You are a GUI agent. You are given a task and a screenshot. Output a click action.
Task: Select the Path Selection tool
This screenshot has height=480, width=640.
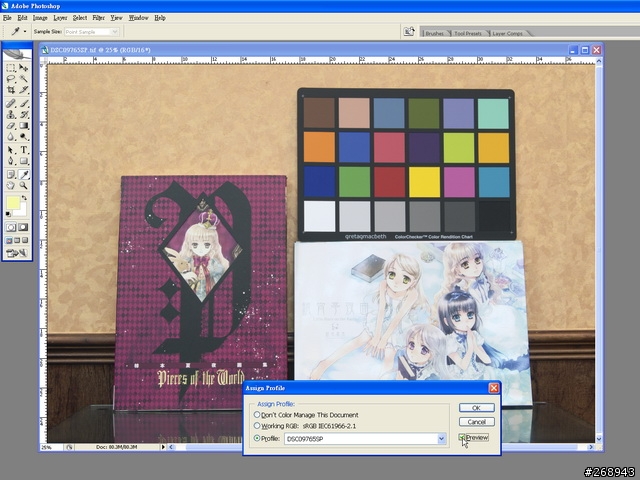(11, 150)
